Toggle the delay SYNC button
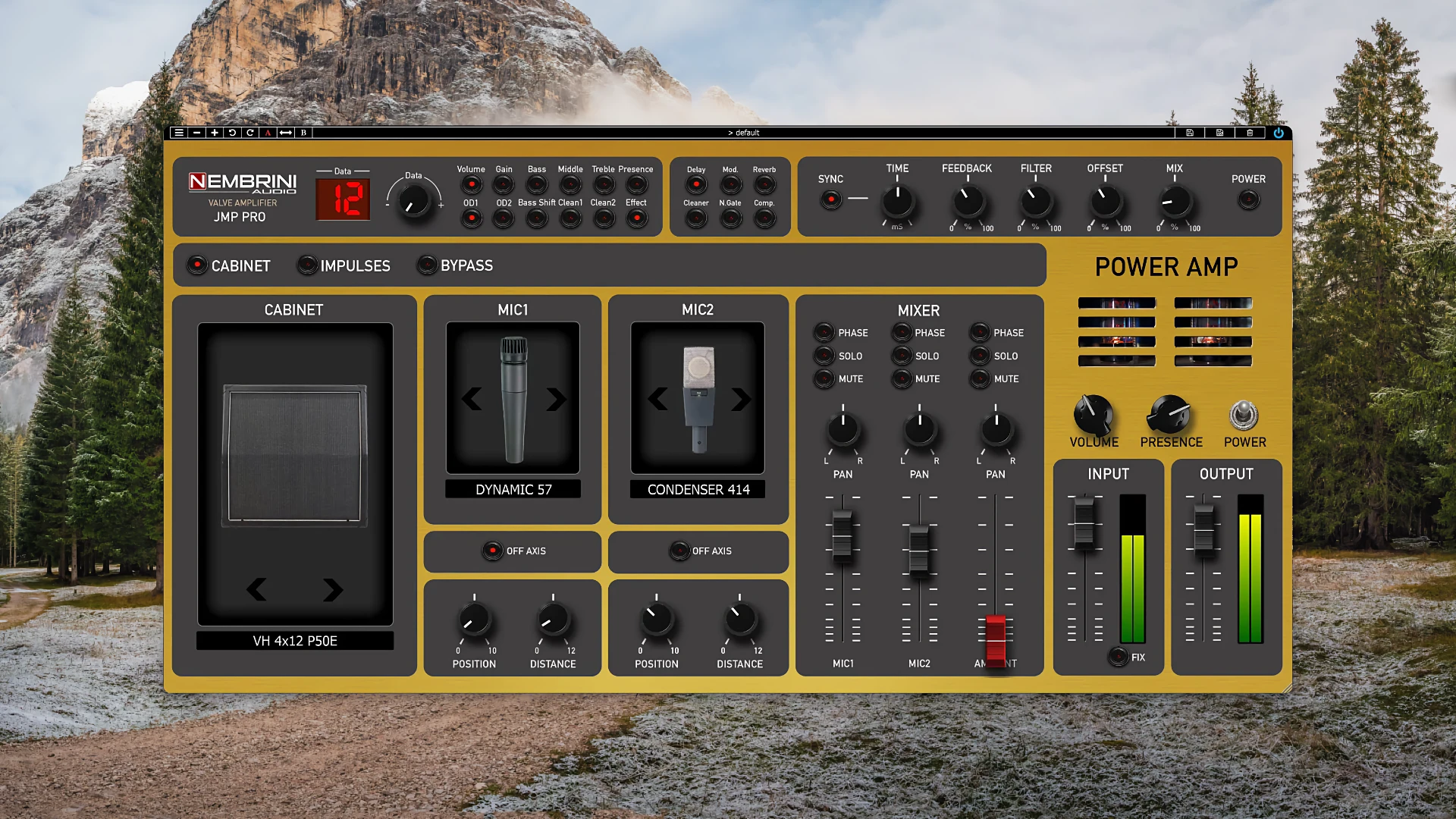This screenshot has width=1456, height=819. 831,199
